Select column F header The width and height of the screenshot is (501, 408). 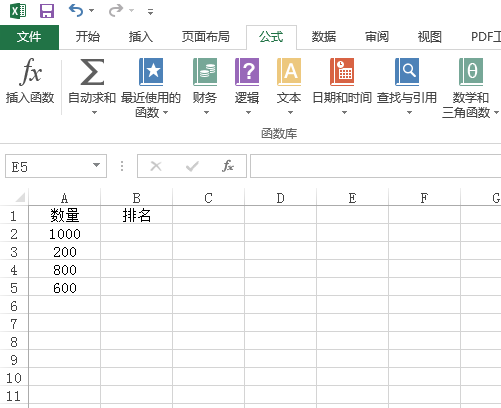coord(425,198)
